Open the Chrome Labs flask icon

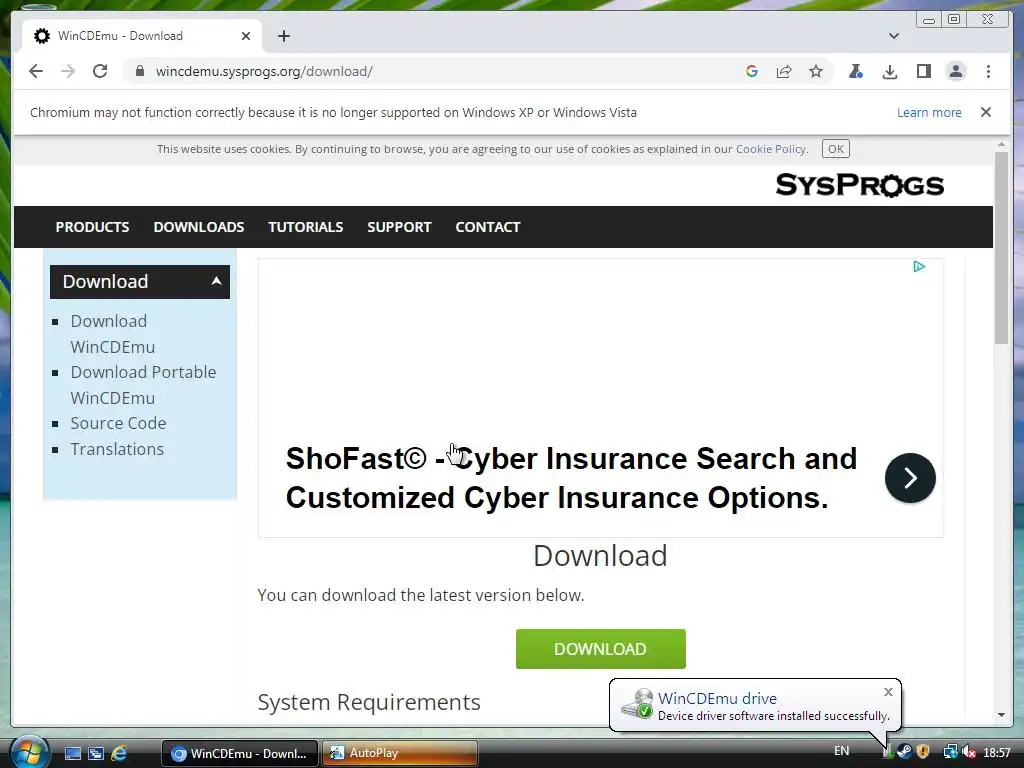click(856, 71)
